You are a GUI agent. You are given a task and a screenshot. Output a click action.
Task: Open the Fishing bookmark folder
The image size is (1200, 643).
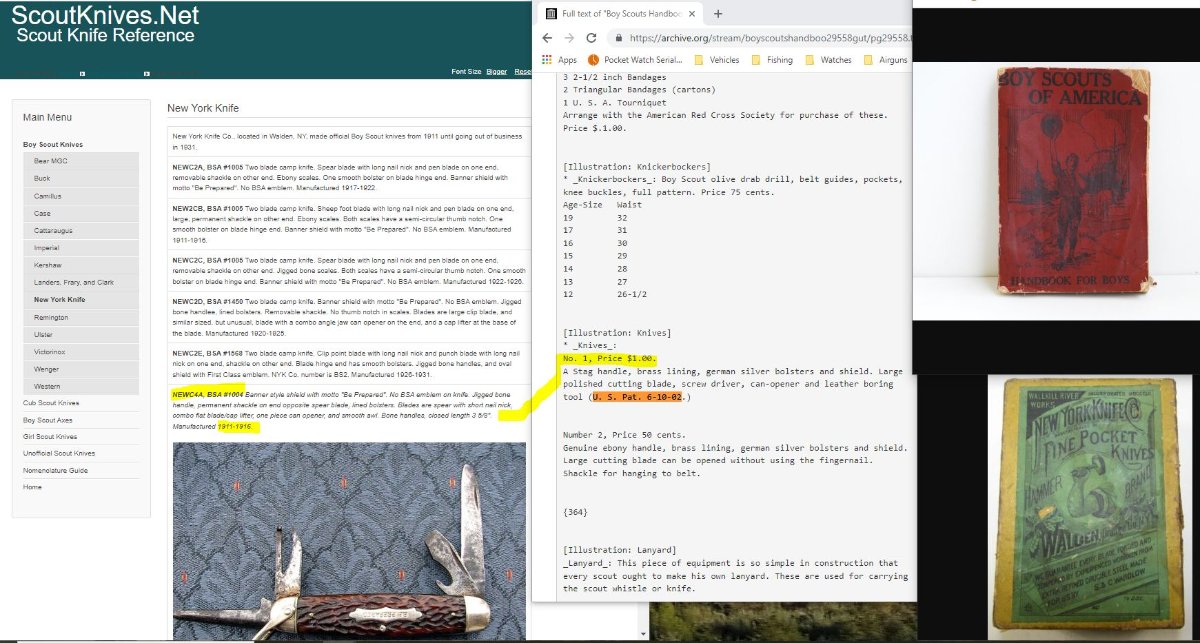[x=771, y=60]
